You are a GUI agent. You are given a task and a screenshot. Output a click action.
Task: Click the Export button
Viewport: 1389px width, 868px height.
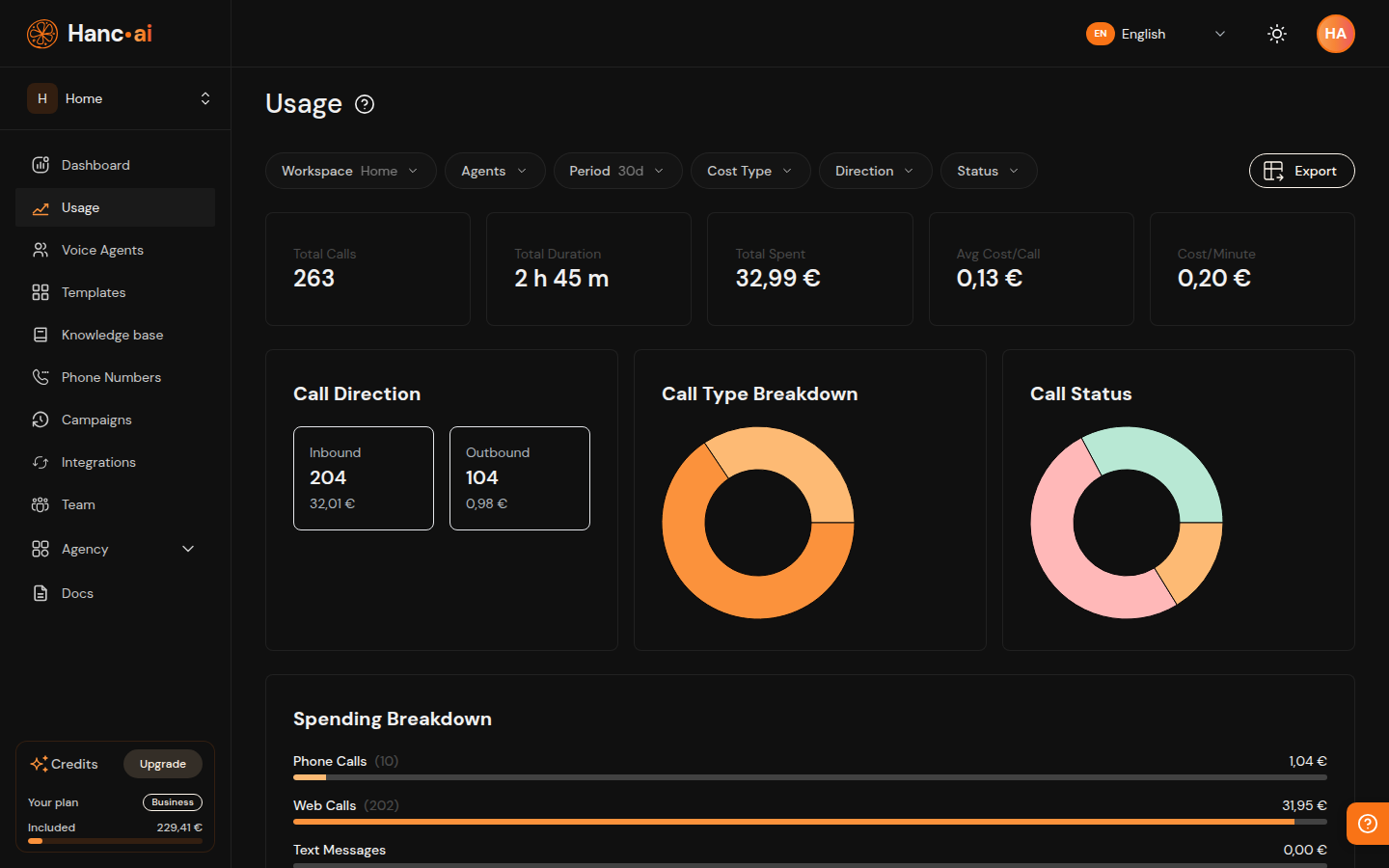1301,171
